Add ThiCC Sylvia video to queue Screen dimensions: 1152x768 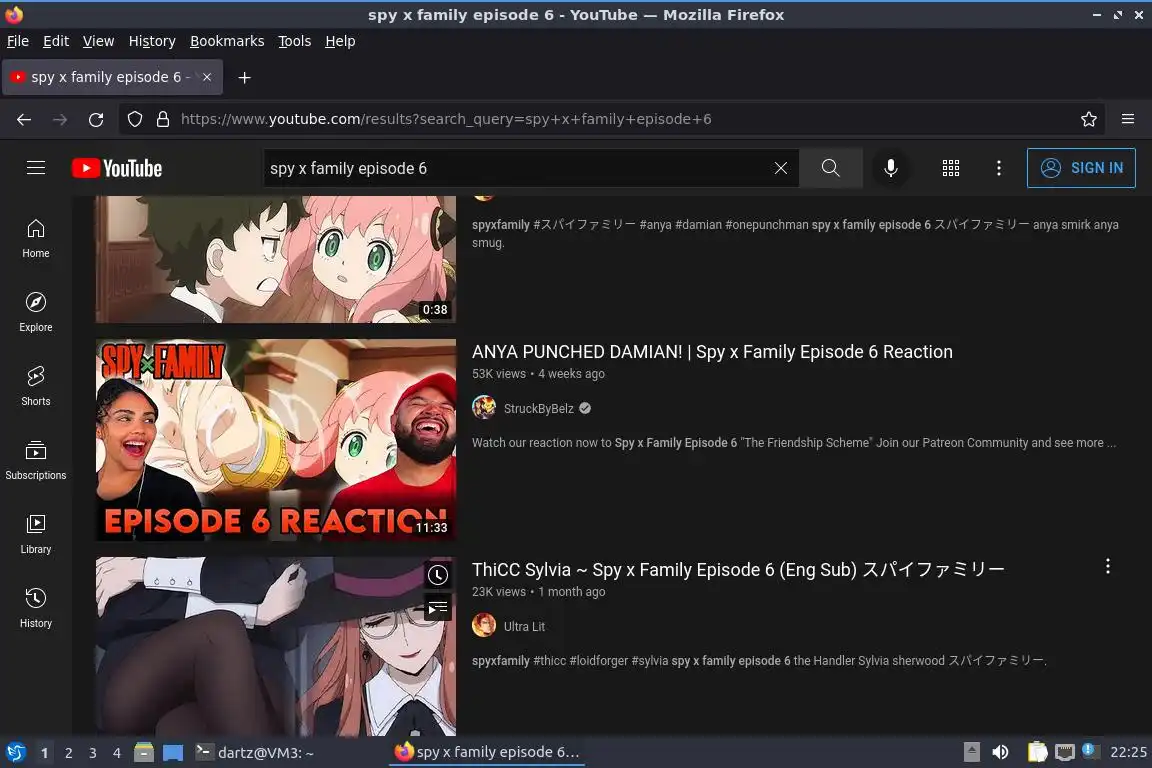click(438, 608)
